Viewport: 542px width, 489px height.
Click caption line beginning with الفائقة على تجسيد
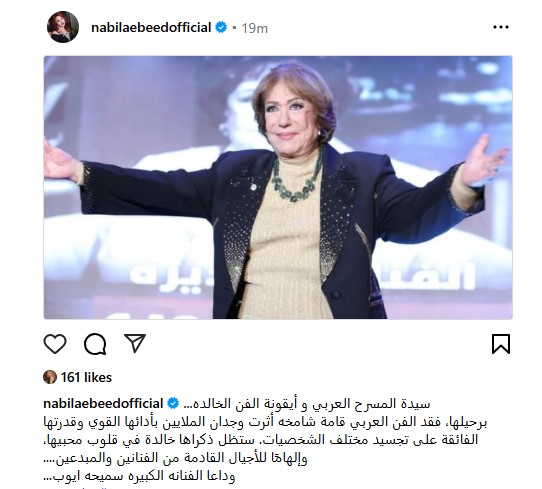pos(261,440)
